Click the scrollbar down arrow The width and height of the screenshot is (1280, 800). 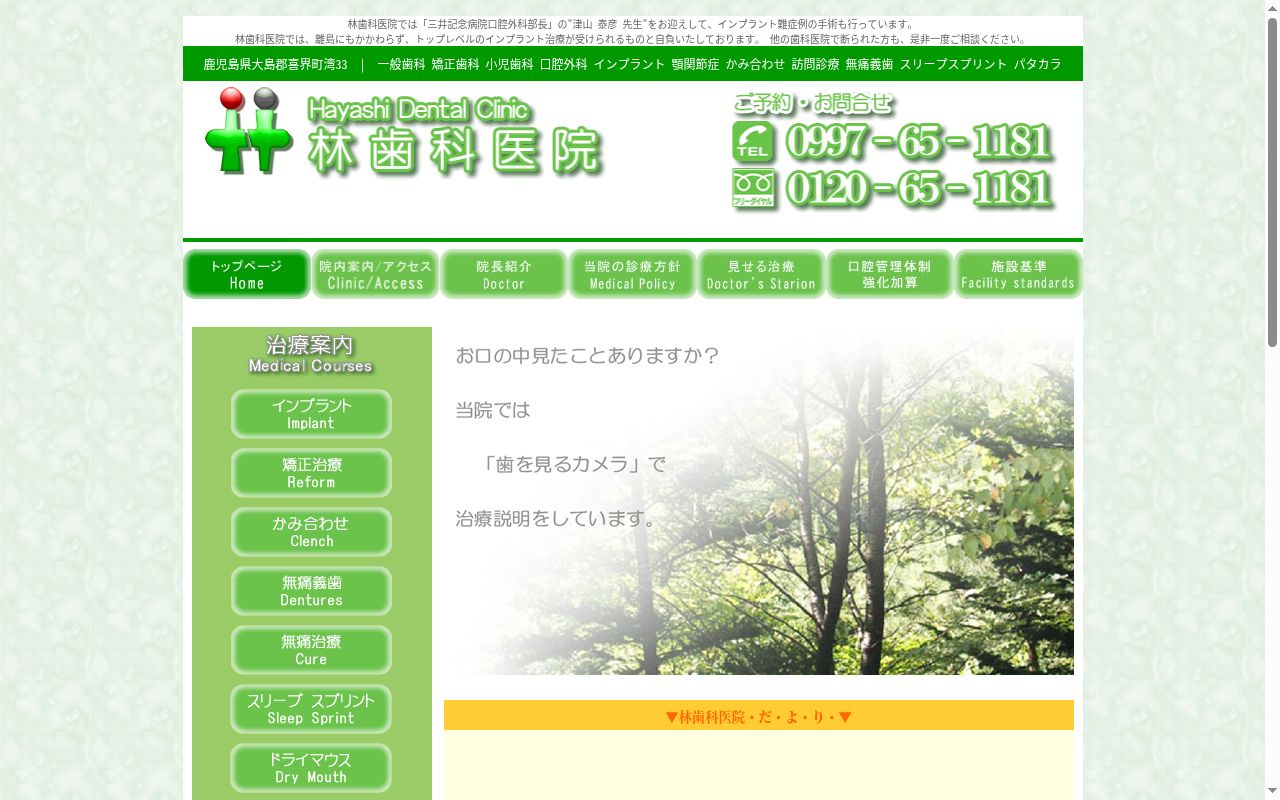[x=1272, y=792]
